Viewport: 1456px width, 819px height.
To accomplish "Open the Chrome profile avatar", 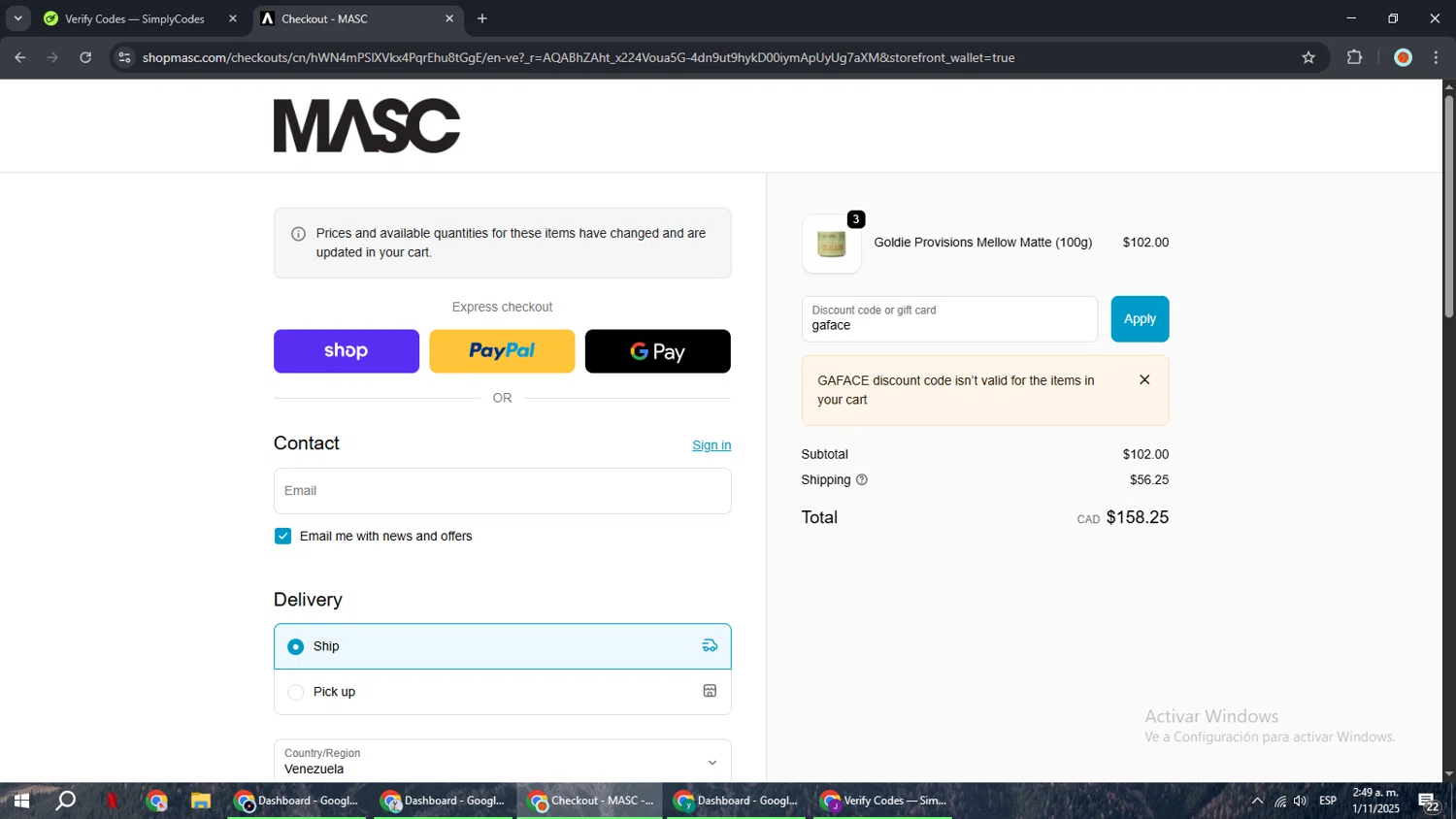I will 1403,57.
